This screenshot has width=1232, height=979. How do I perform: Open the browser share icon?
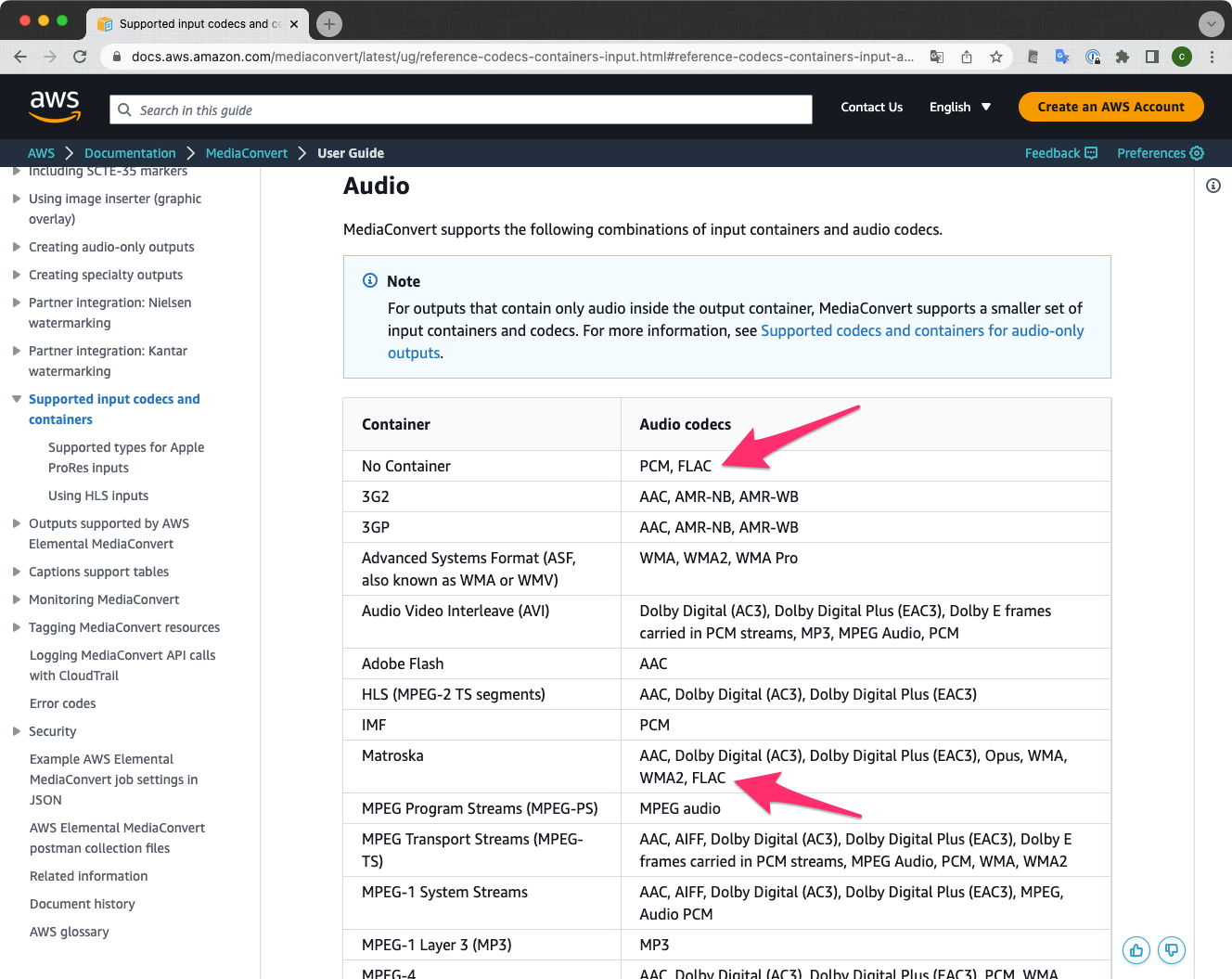[x=967, y=57]
